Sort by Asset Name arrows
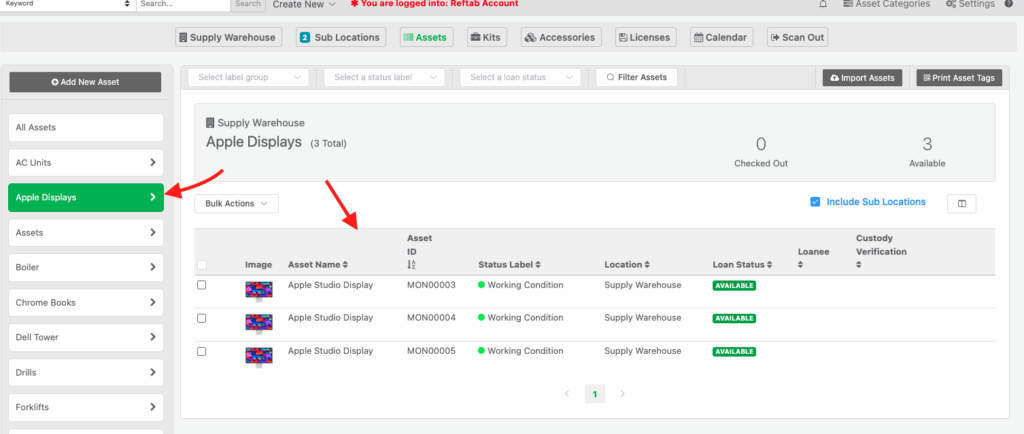This screenshot has width=1024, height=434. click(x=345, y=265)
